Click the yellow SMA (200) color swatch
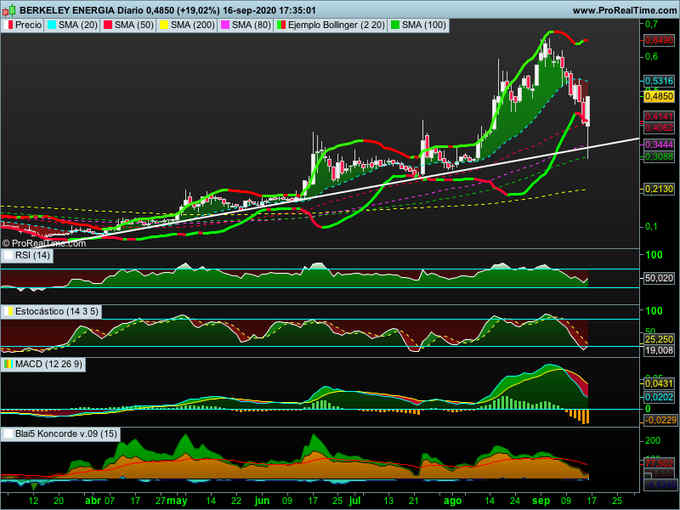This screenshot has width=680, height=510. pos(163,25)
